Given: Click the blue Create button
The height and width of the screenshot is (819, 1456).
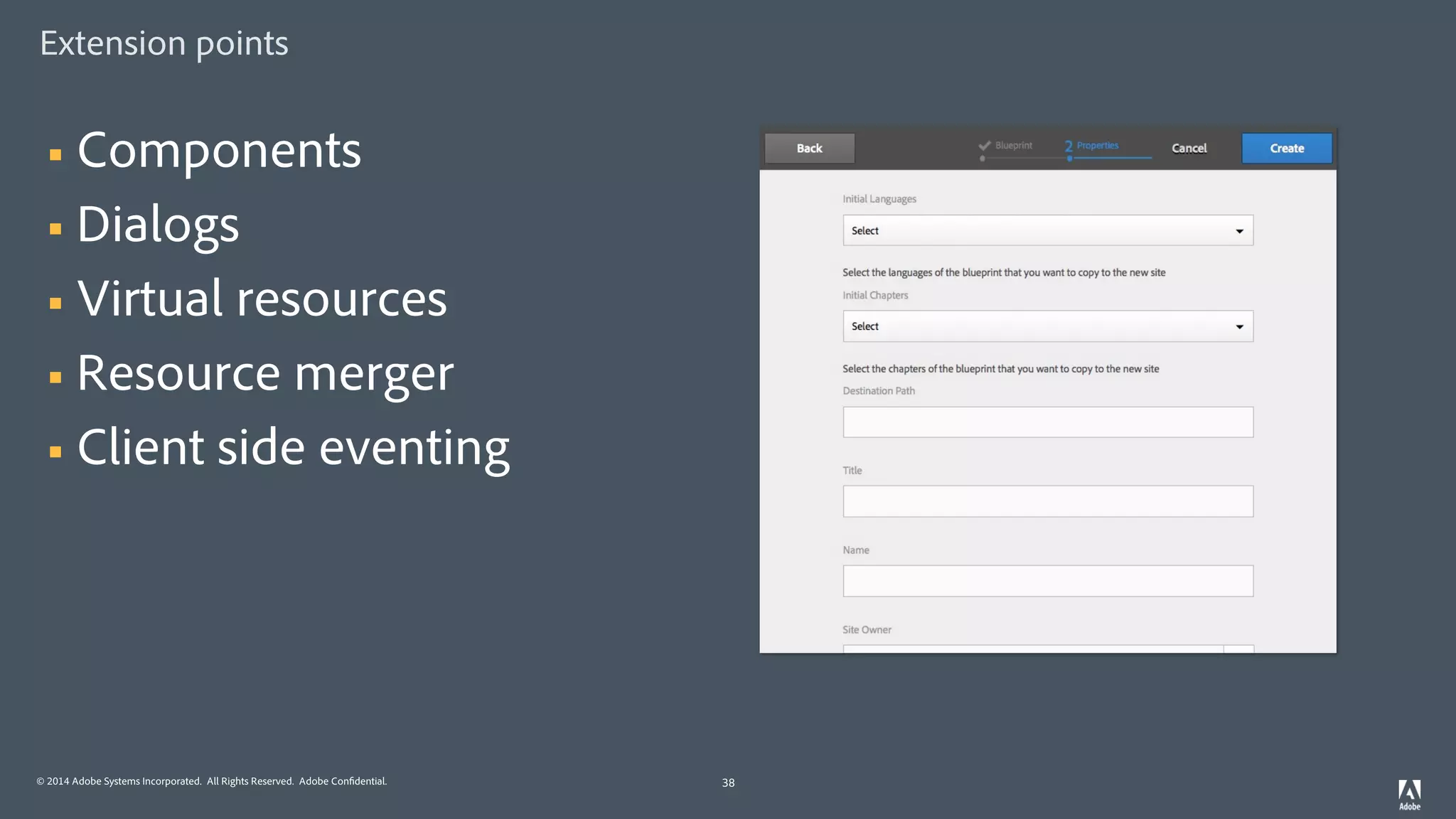Looking at the screenshot, I should point(1286,149).
